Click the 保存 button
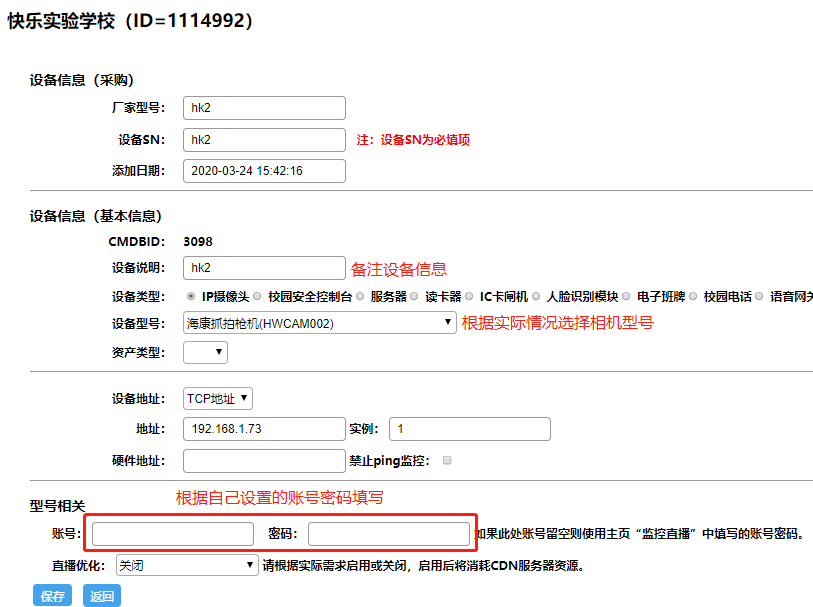This screenshot has height=607, width=813. [x=53, y=597]
